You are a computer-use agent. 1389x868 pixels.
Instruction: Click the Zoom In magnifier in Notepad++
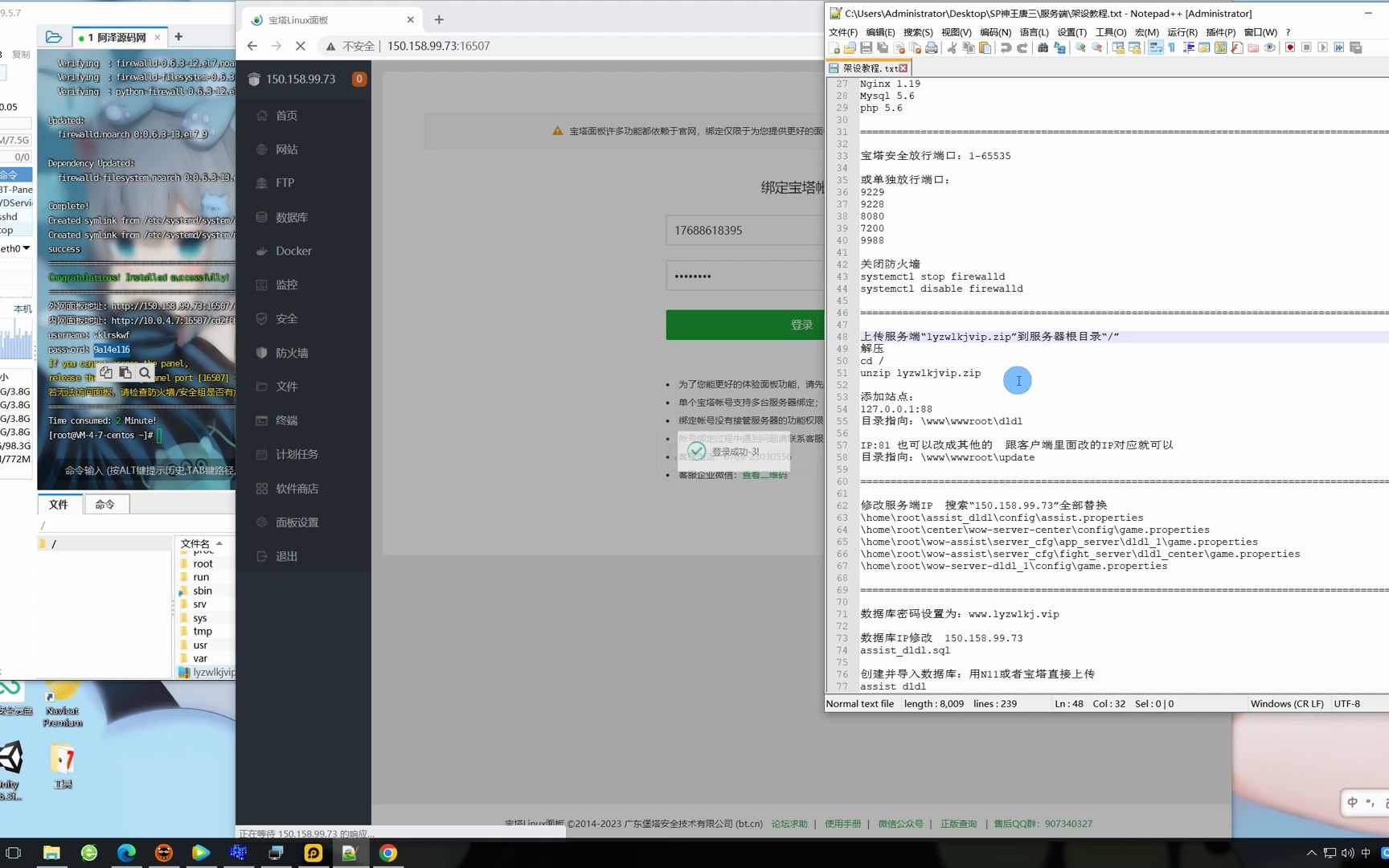click(1080, 48)
